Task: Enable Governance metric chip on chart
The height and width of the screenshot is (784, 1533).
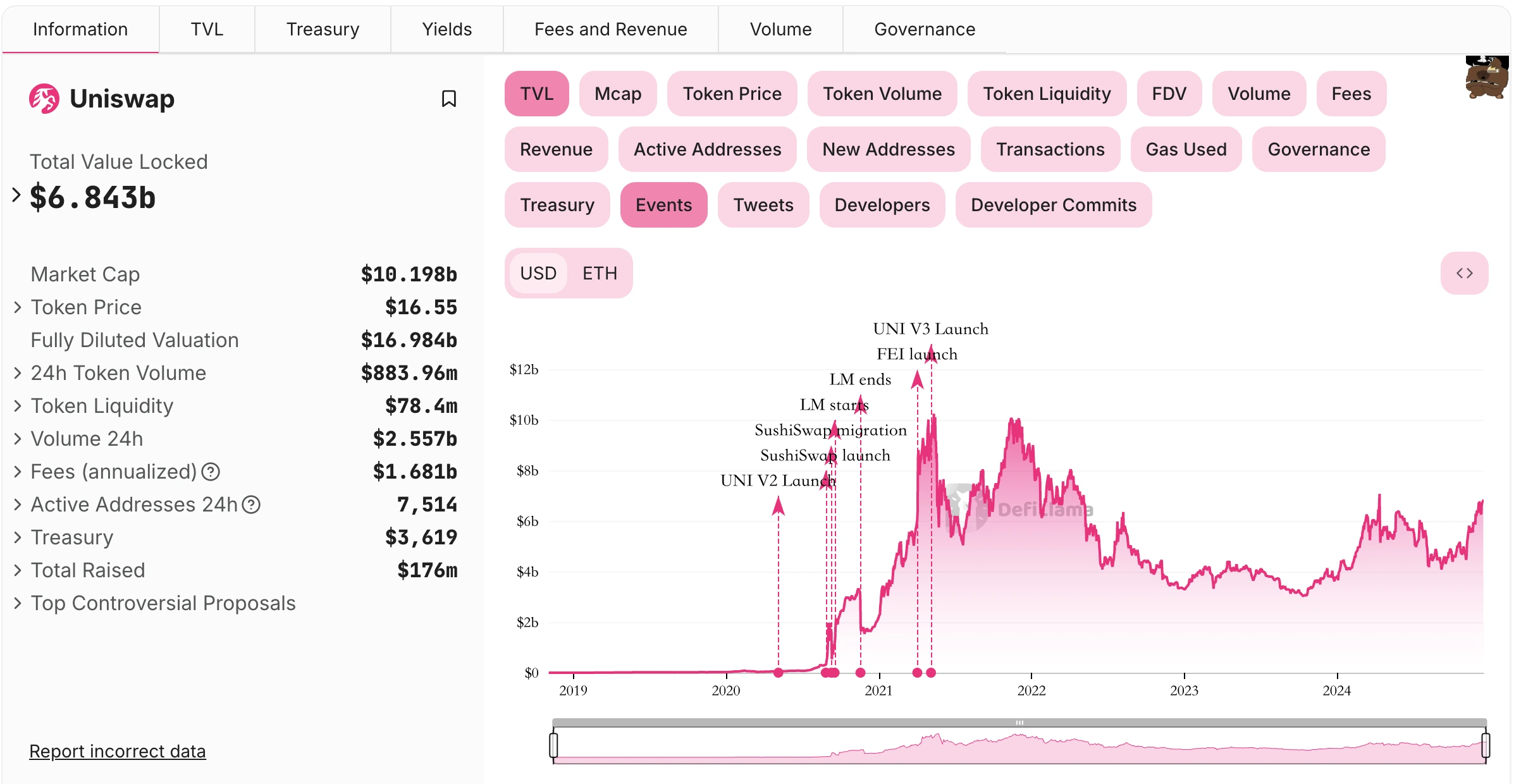Action: (x=1319, y=149)
